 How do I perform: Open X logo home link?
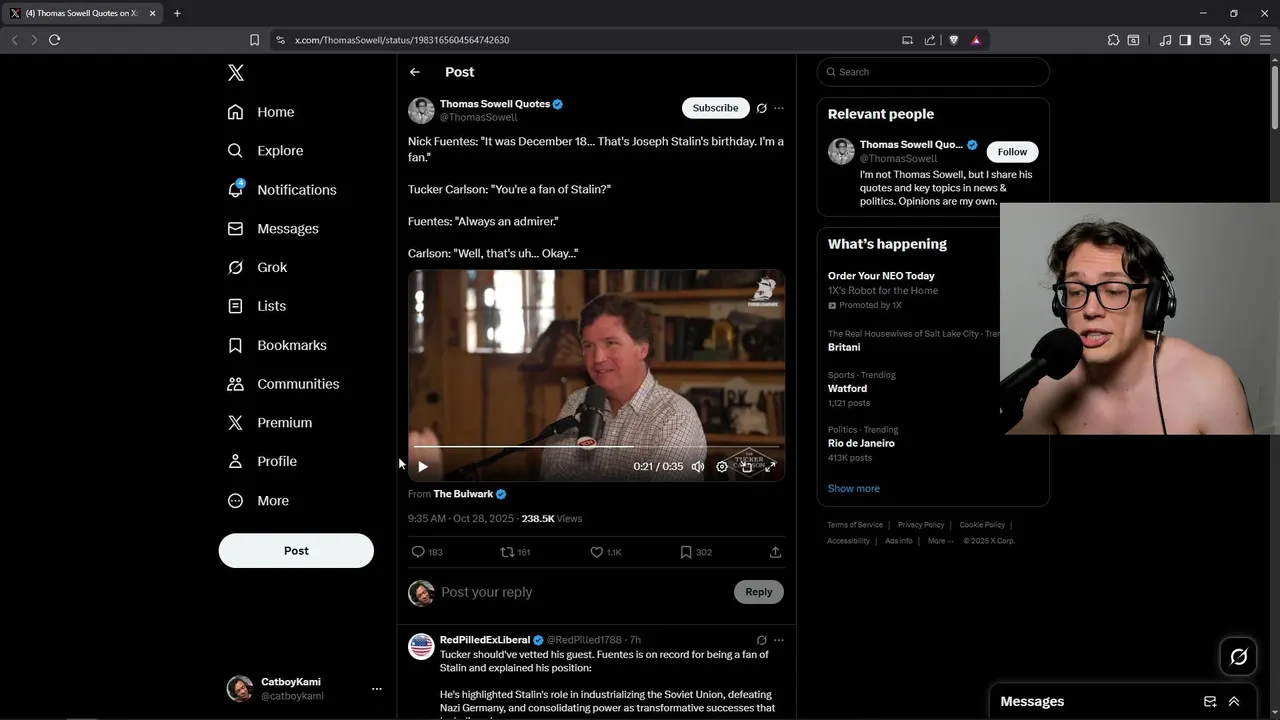point(235,72)
